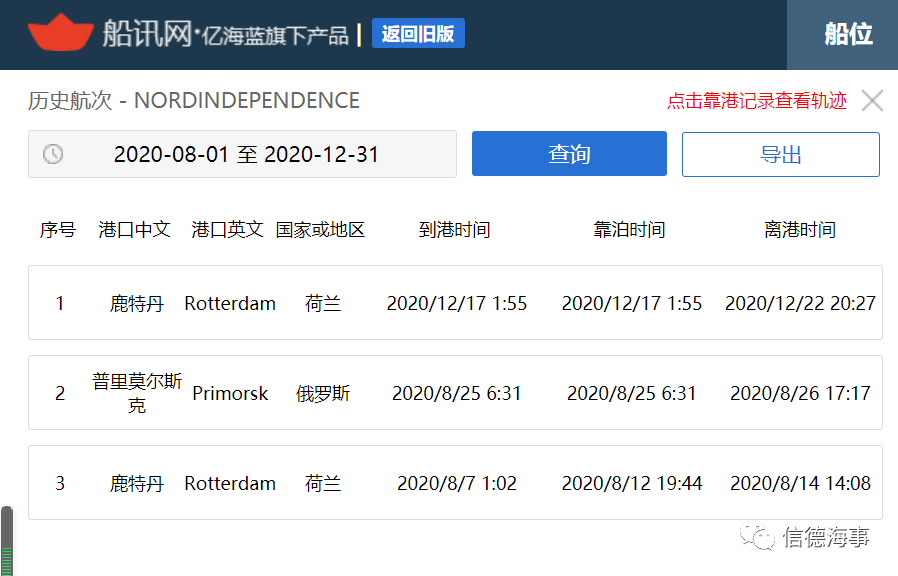Click the 点击靠港记录查看轨迹 hint link
This screenshot has width=898, height=576.
(757, 101)
